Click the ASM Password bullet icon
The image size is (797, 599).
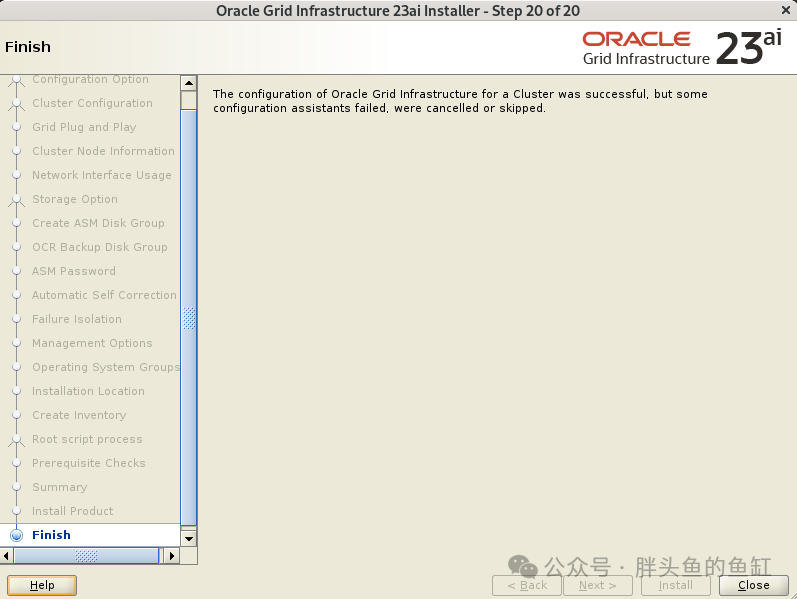coord(17,271)
